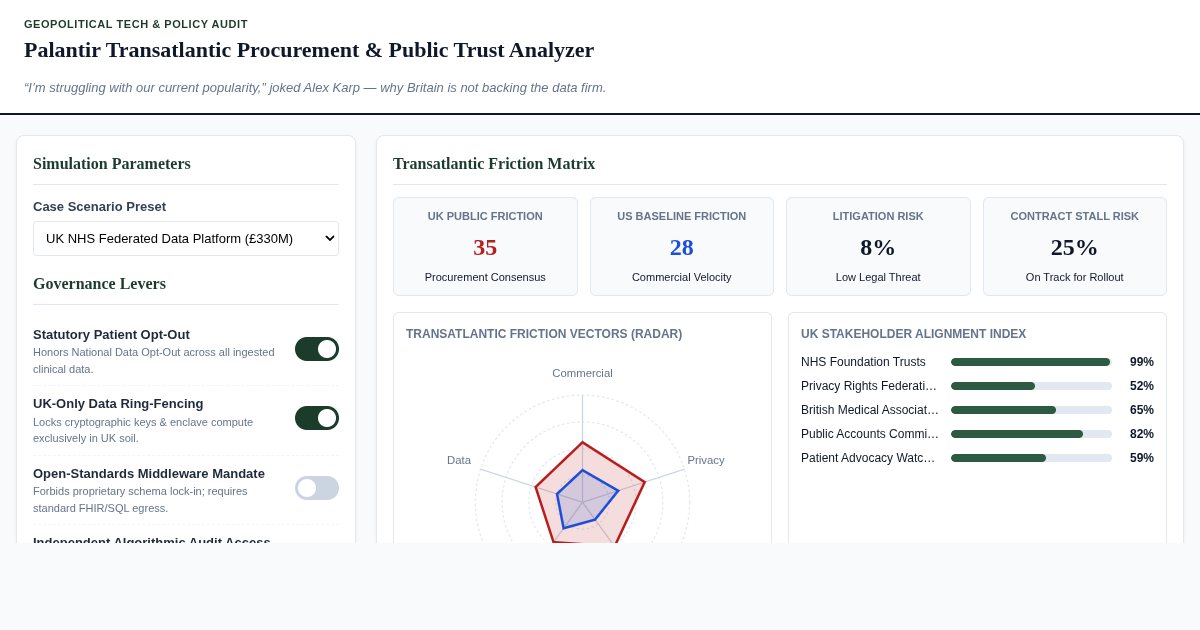Click the Patient Advocacy Watch progress bar

pyautogui.click(x=1031, y=458)
